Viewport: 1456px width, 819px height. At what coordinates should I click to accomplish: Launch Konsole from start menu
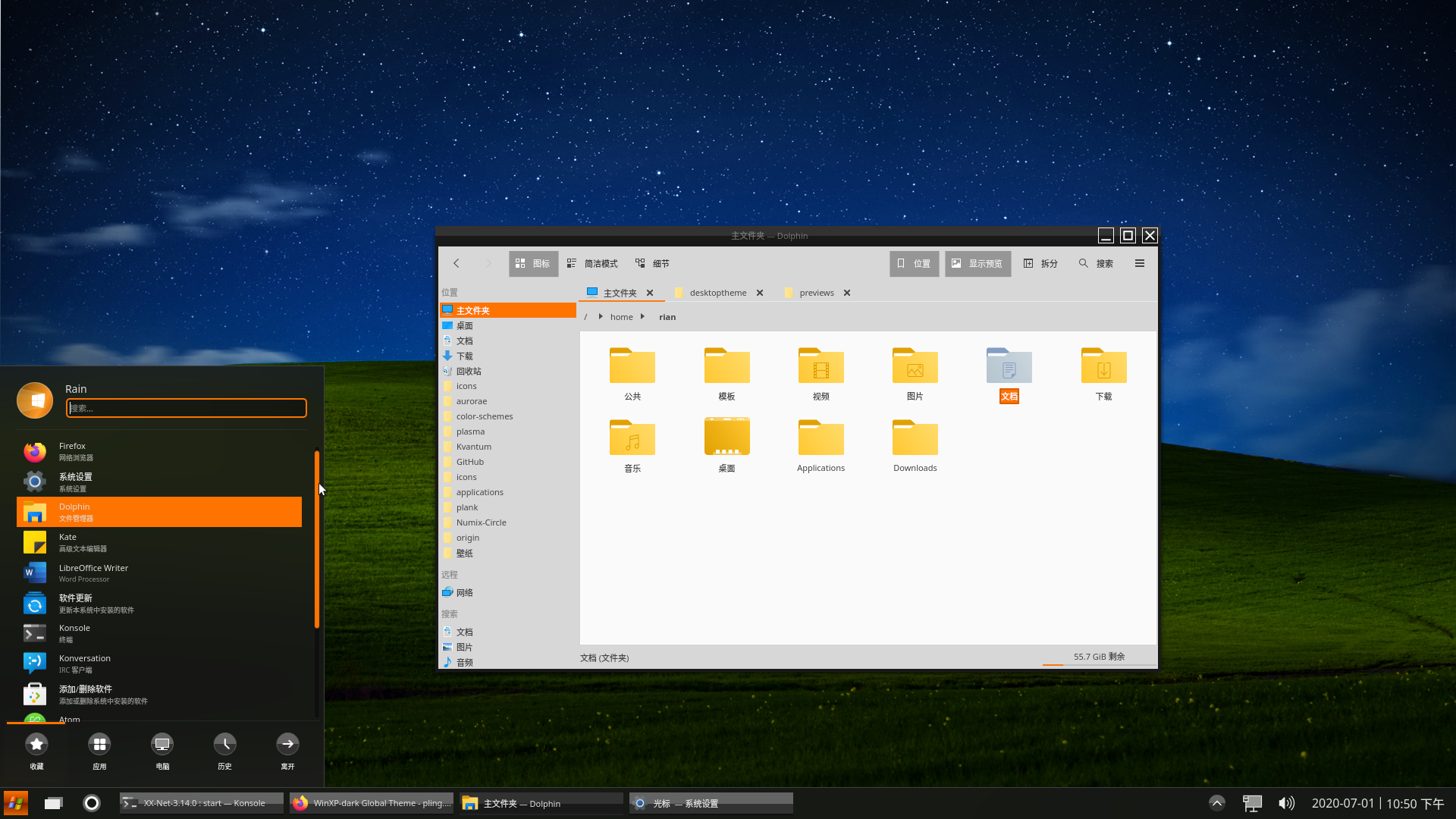(x=159, y=633)
